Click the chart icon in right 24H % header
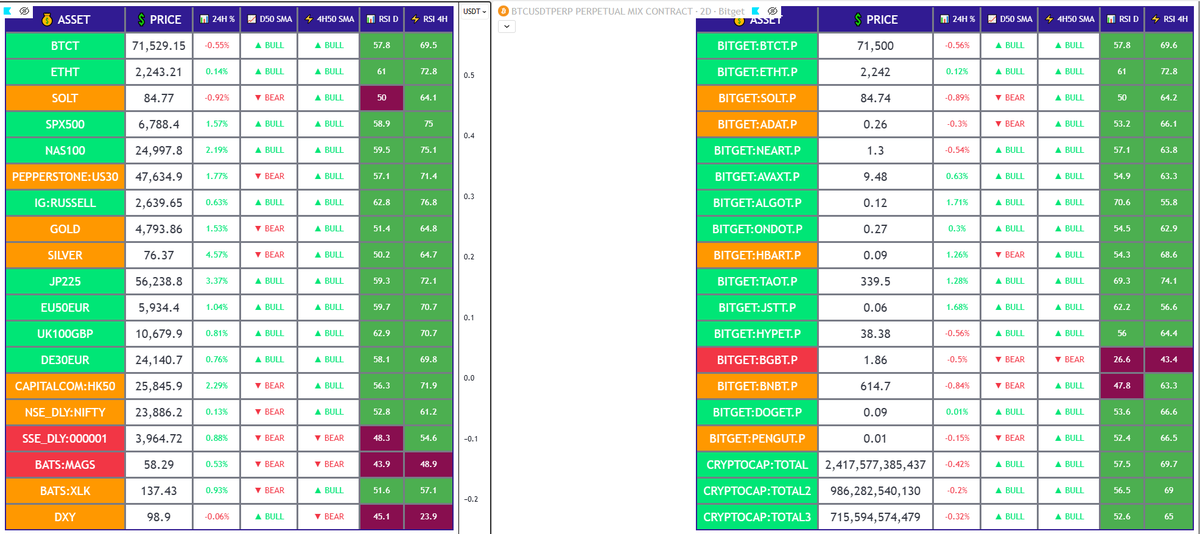 coord(946,20)
